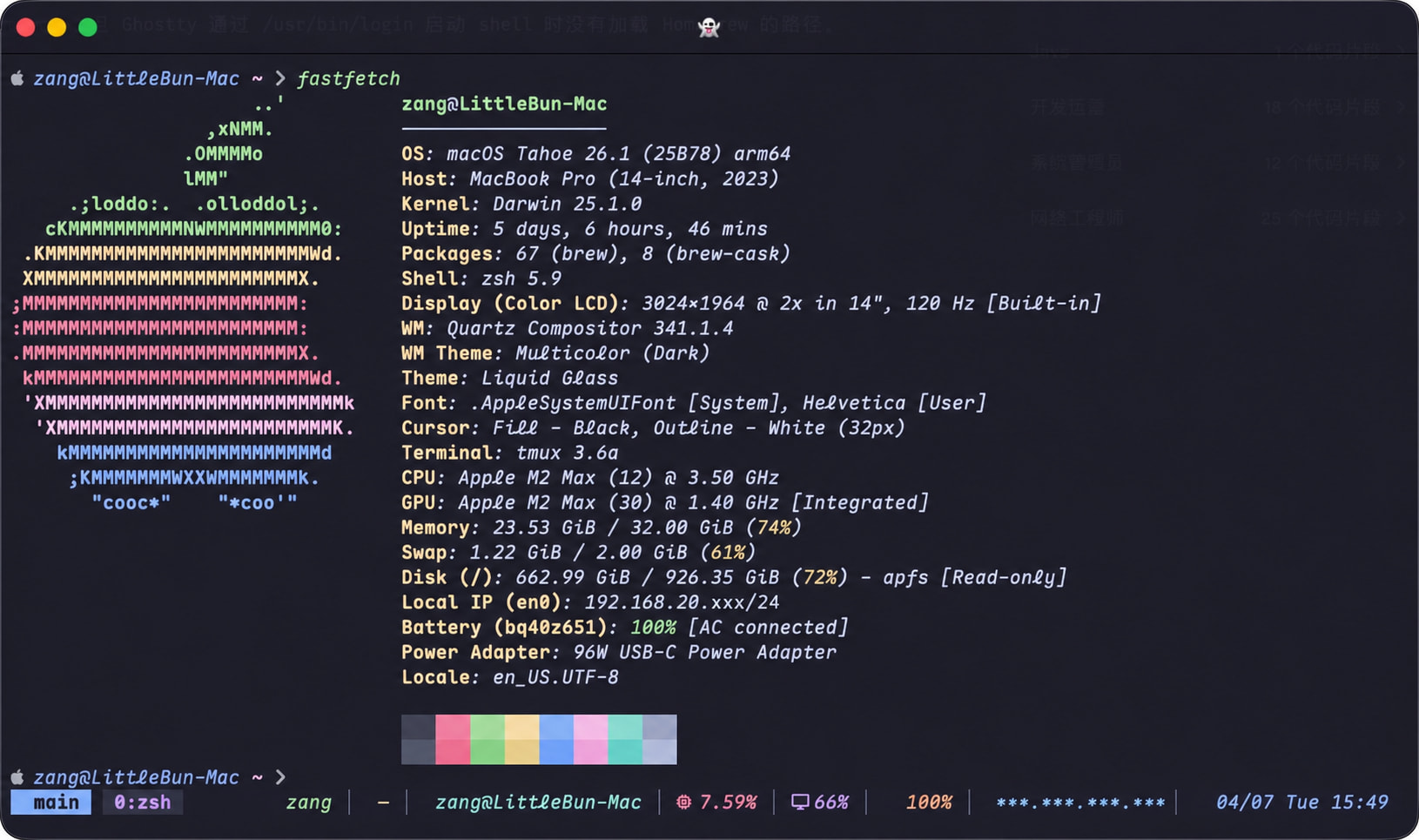
Task: Click the cyan swatch in color palette
Action: [x=625, y=739]
